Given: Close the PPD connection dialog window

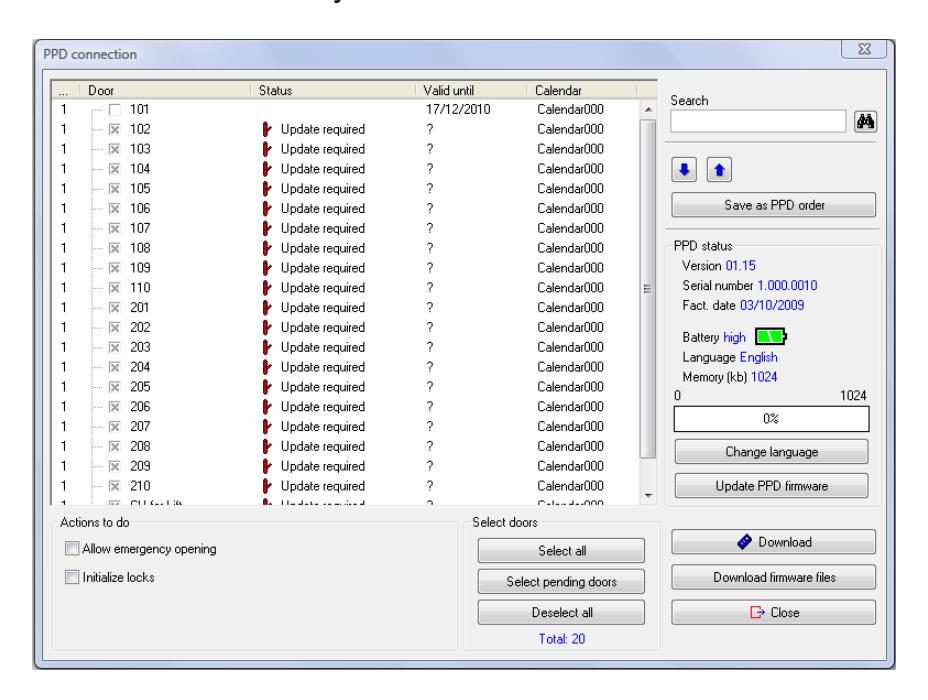Looking at the screenshot, I should click(x=864, y=49).
